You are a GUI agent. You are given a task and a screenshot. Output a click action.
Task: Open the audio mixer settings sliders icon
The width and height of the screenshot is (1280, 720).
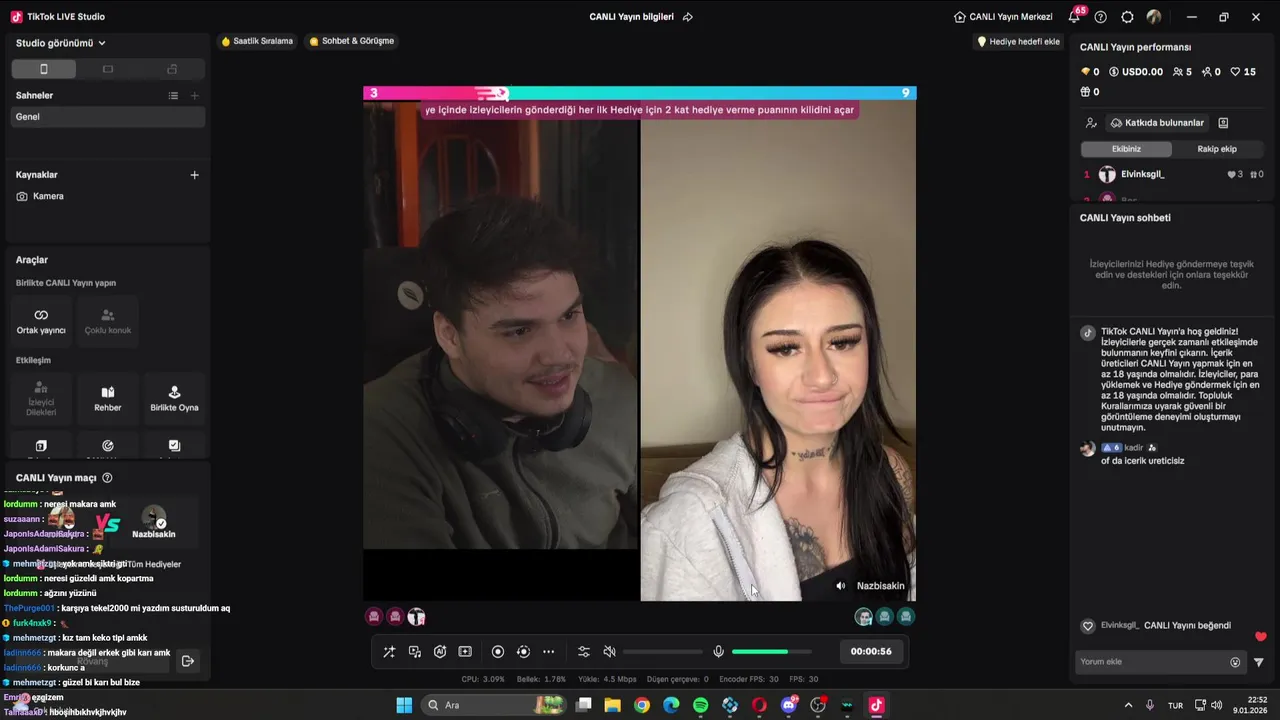pos(584,652)
